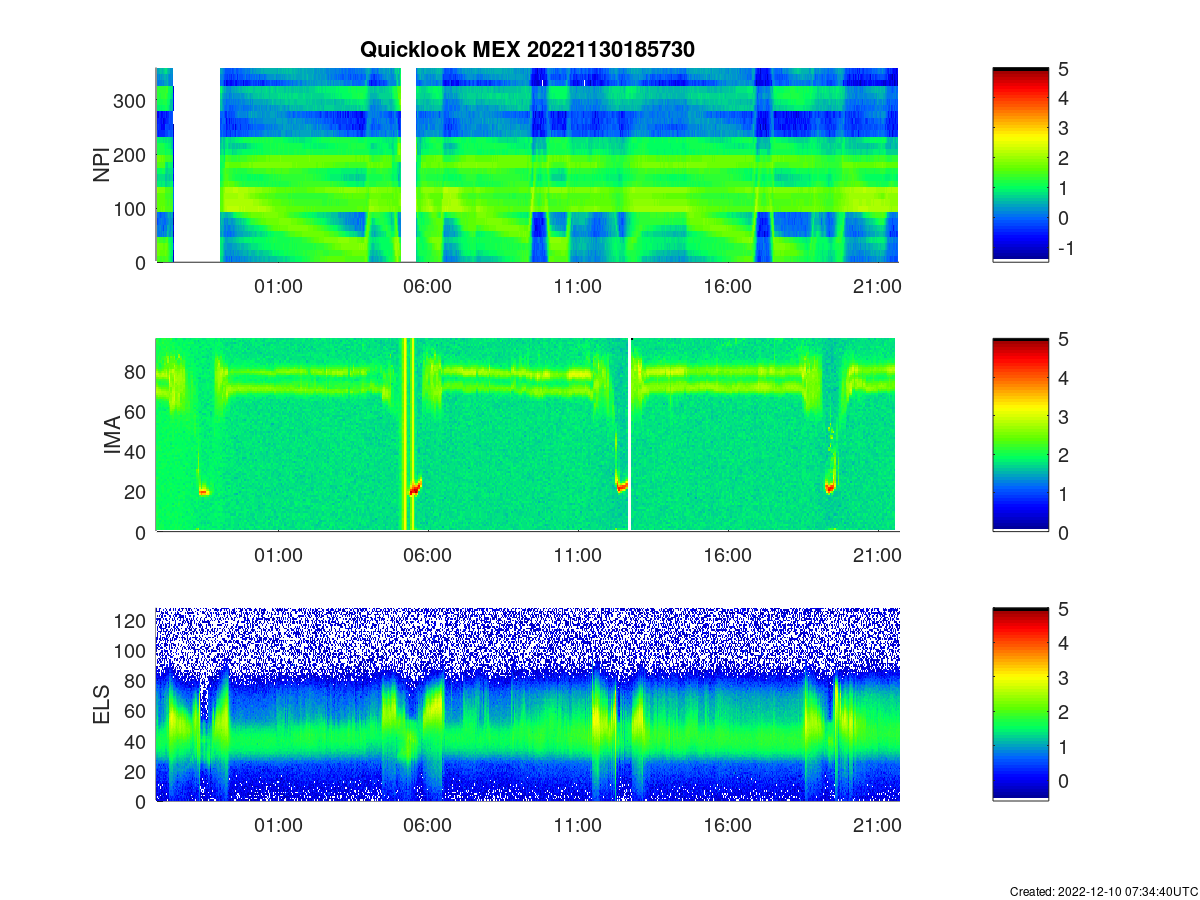Select the ELS y-axis label
Screen dimensions: 1200x900
tap(102, 704)
